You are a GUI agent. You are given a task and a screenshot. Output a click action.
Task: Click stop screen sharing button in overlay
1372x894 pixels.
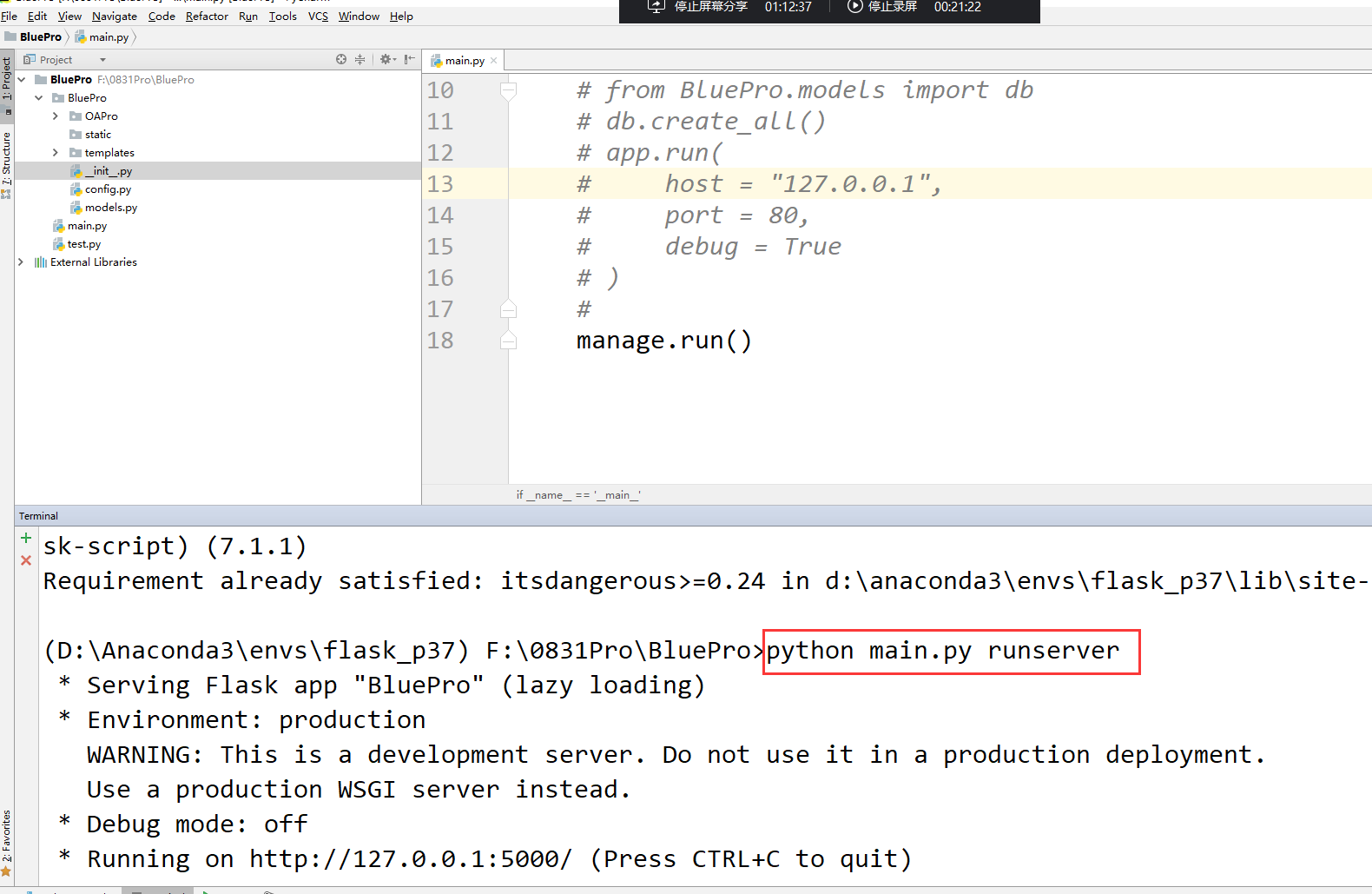click(699, 7)
